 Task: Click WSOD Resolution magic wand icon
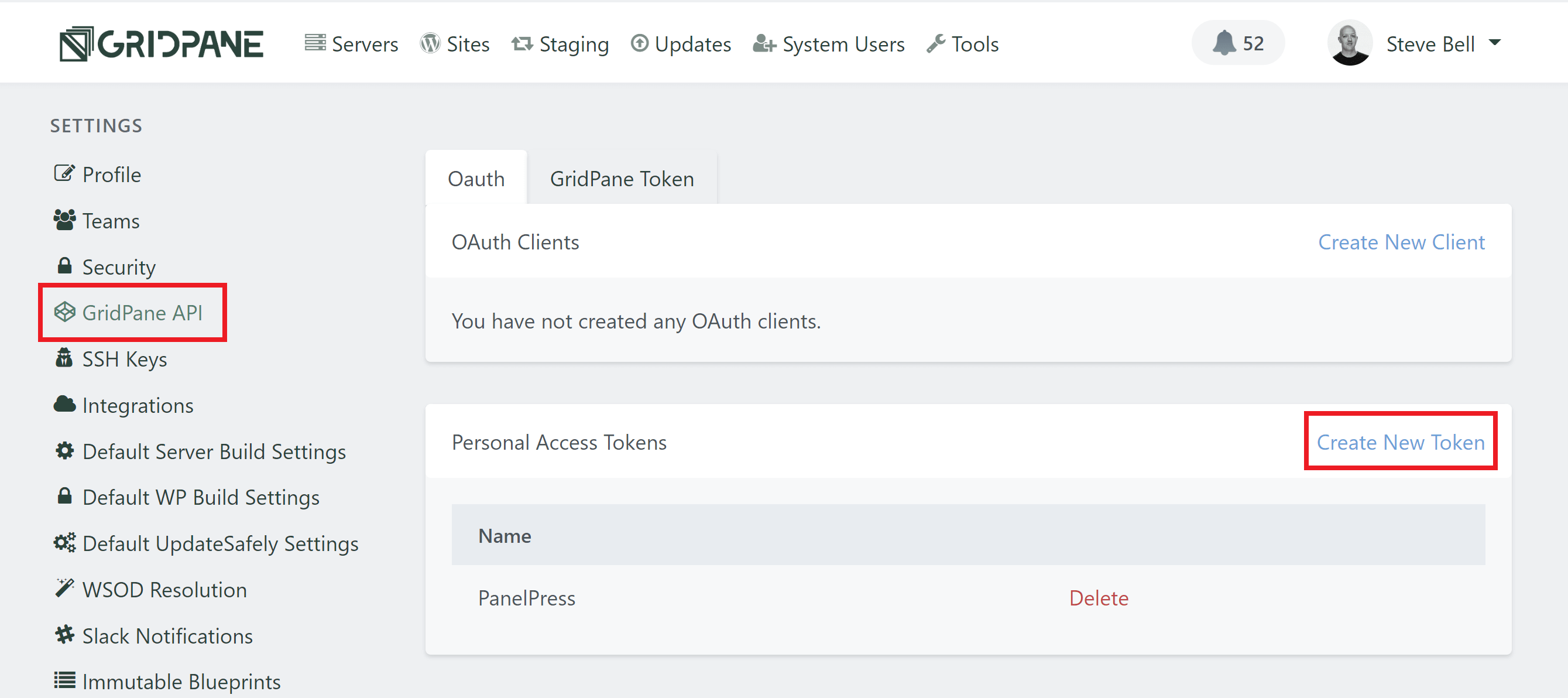click(64, 588)
